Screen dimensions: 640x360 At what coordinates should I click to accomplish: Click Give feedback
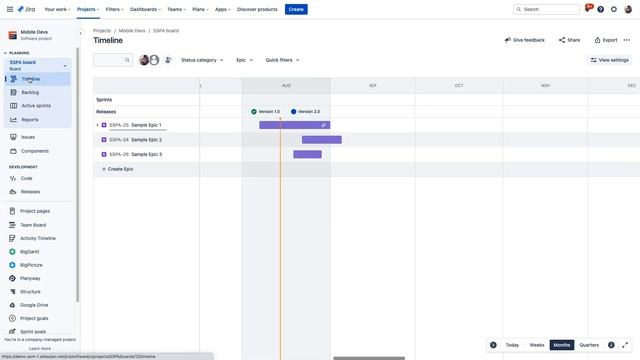524,40
